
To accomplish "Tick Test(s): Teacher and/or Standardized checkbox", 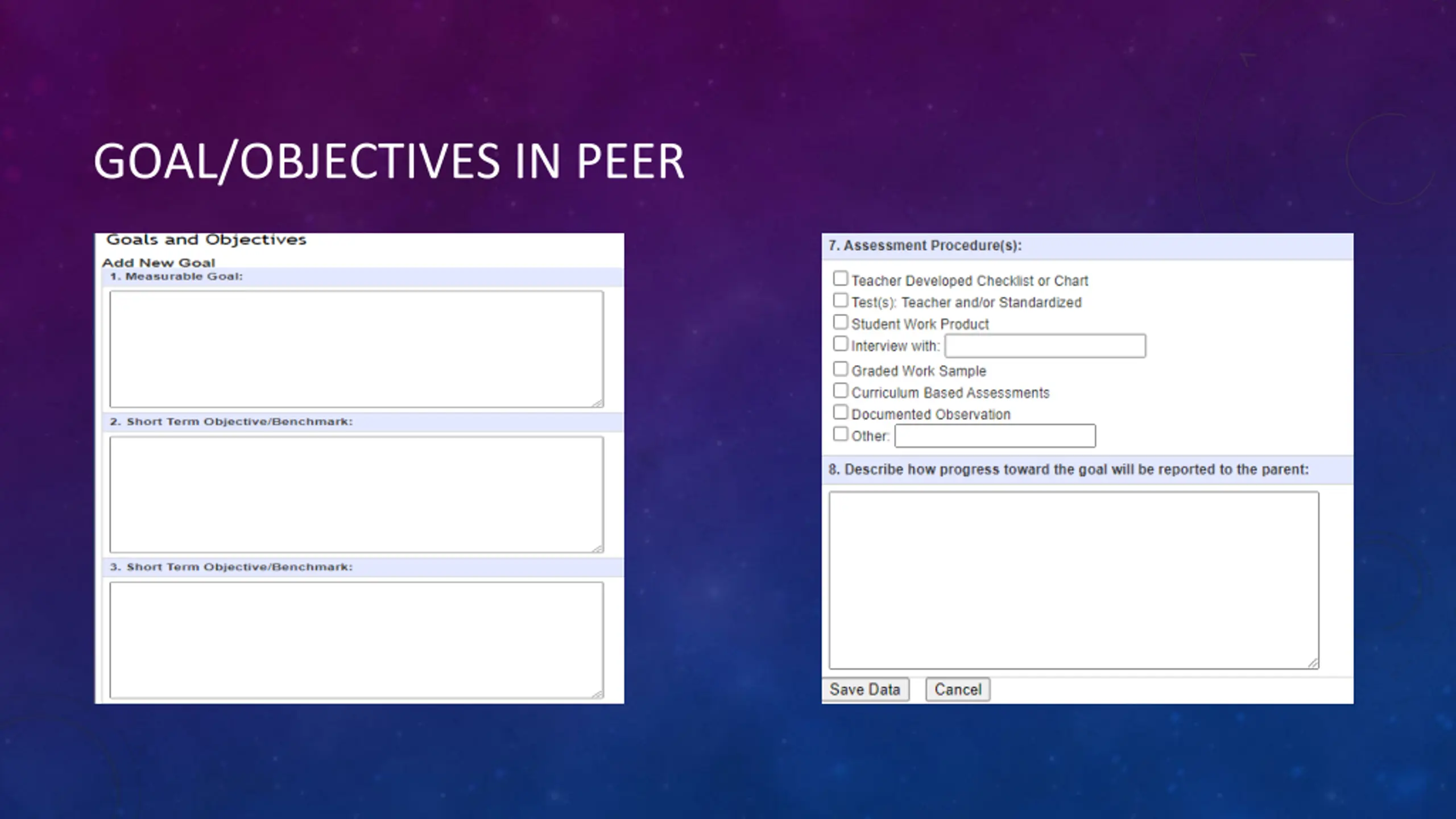I will (x=840, y=300).
